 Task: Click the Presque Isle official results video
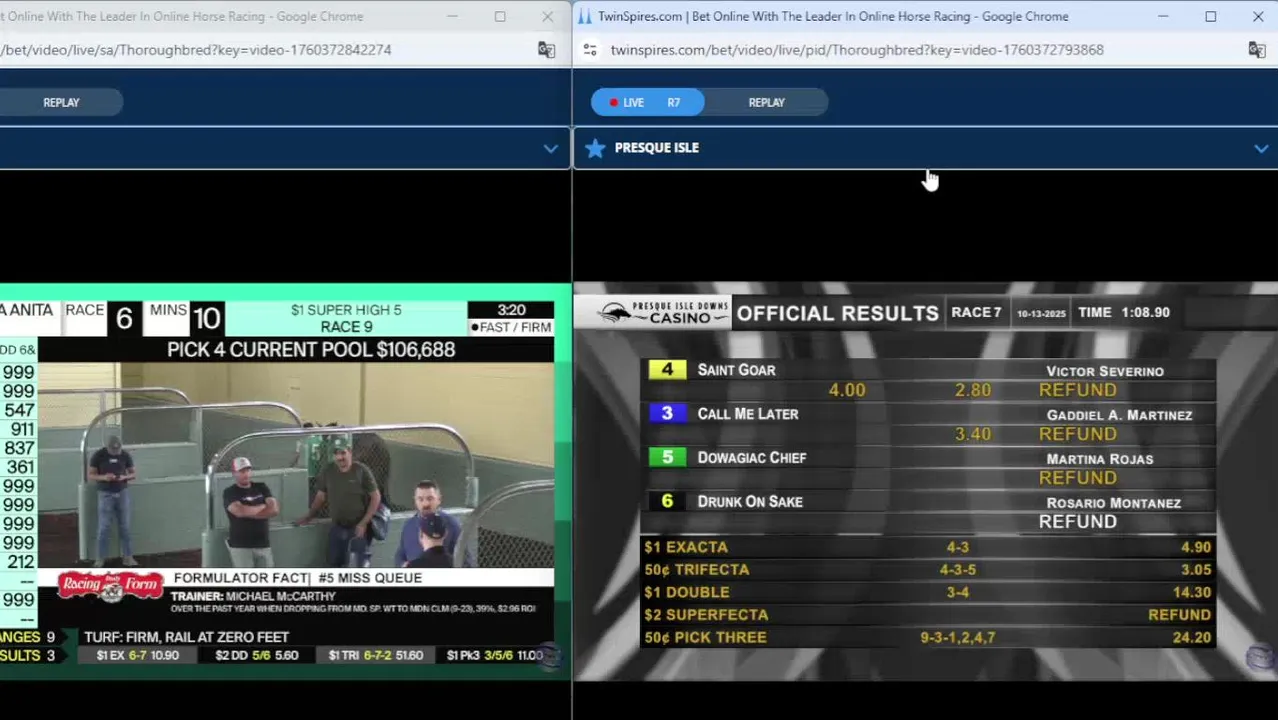pyautogui.click(x=925, y=482)
